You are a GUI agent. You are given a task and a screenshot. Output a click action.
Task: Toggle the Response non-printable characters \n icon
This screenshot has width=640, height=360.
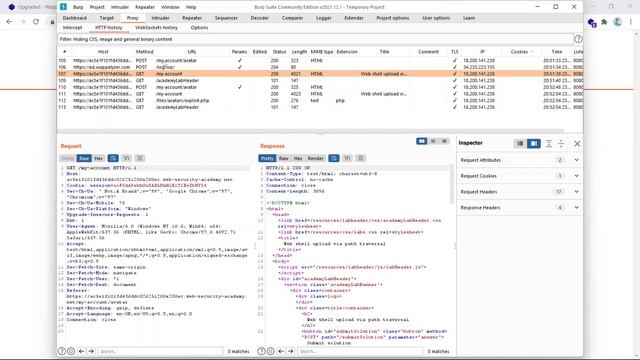point(347,158)
